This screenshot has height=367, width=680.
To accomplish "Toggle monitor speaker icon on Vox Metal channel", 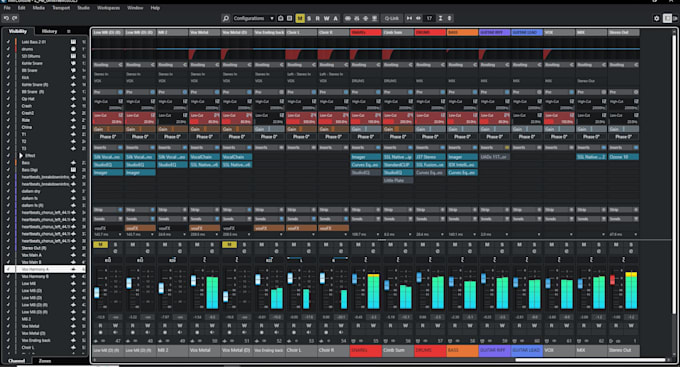I will pyautogui.click(x=212, y=333).
